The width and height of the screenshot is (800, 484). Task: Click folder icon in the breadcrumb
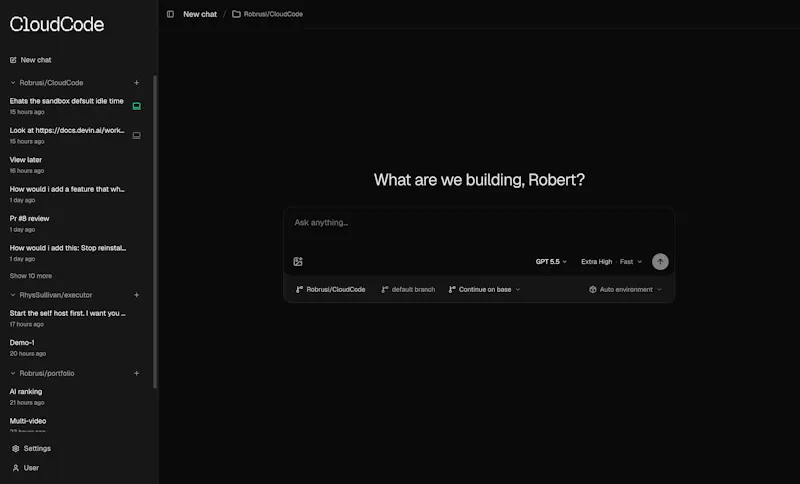coord(236,14)
